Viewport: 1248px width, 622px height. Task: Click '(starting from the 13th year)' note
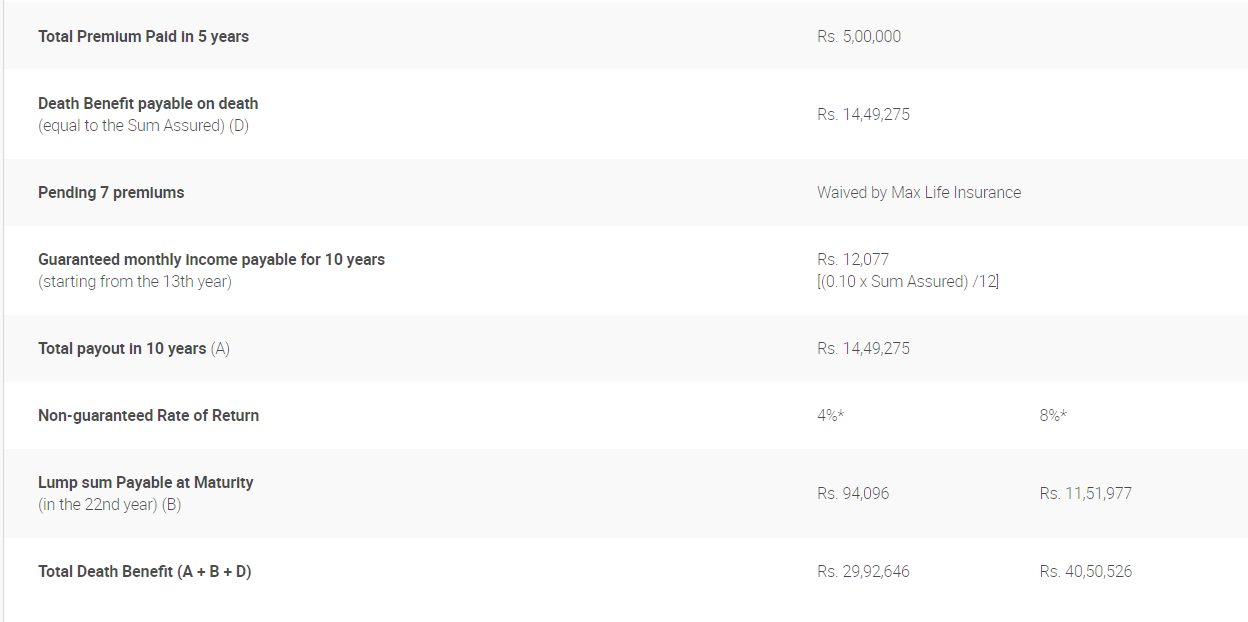pos(135,282)
